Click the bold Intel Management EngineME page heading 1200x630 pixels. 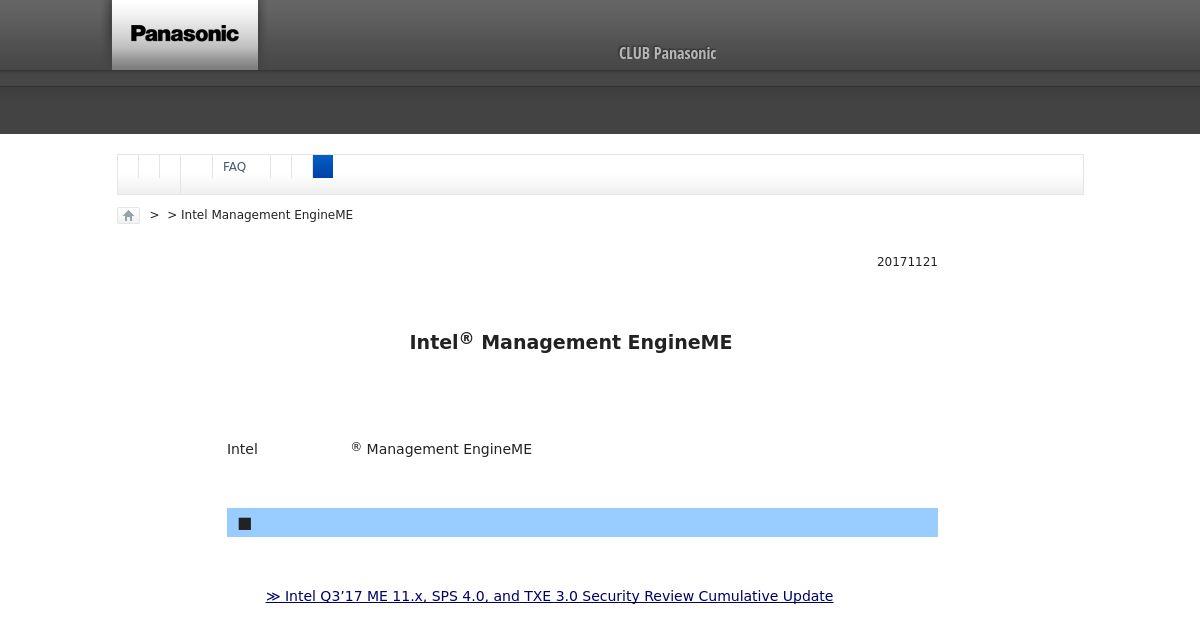pyautogui.click(x=570, y=342)
